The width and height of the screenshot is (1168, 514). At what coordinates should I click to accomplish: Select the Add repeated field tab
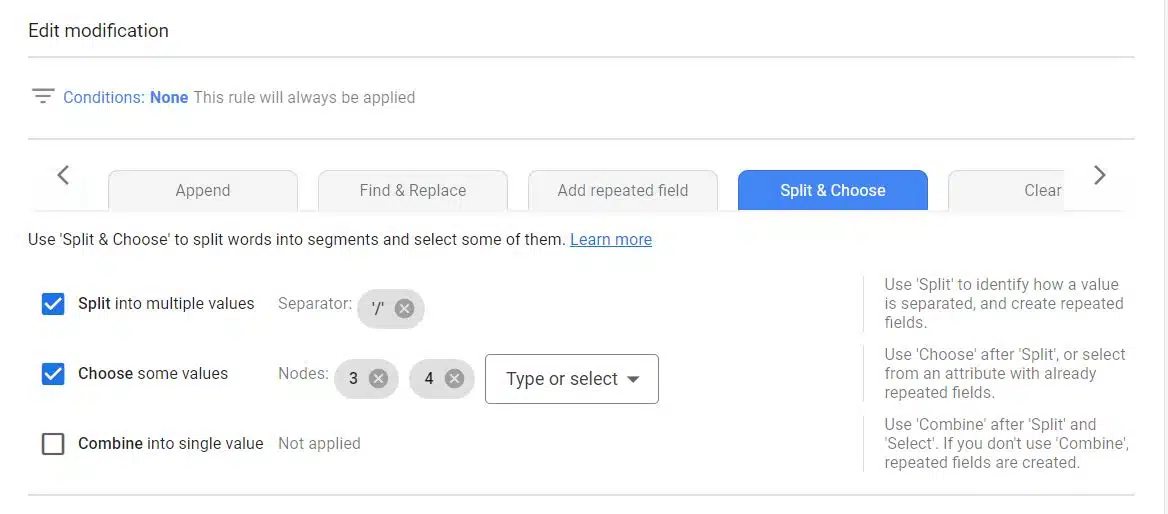[623, 190]
